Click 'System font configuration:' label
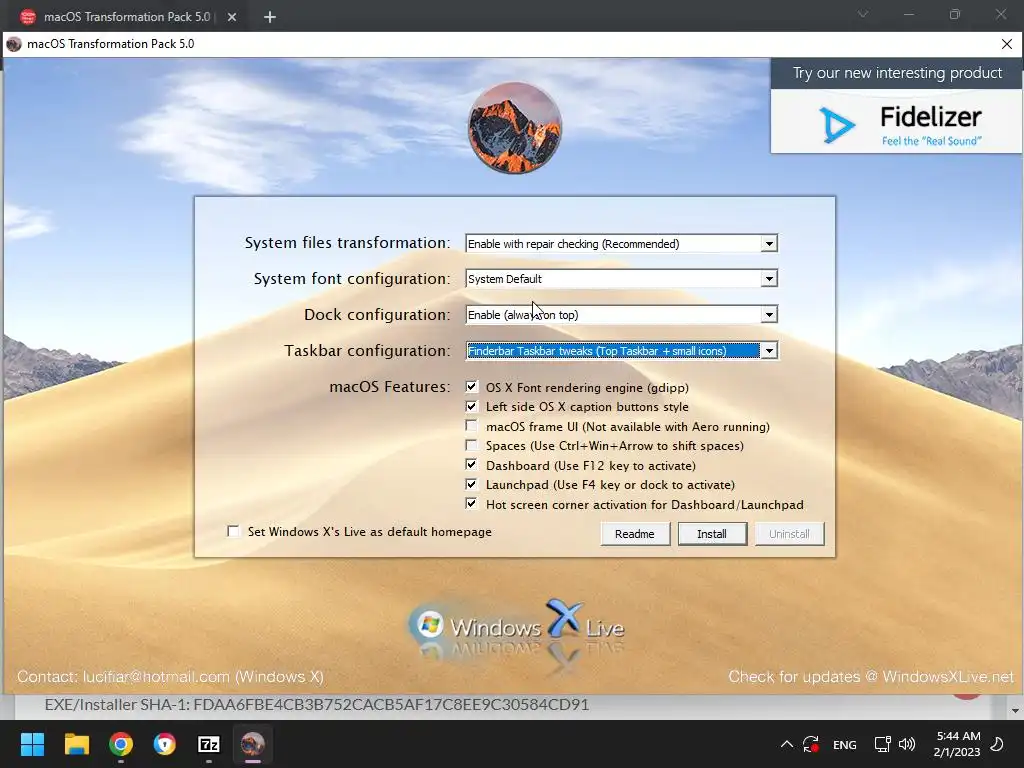 (x=352, y=279)
